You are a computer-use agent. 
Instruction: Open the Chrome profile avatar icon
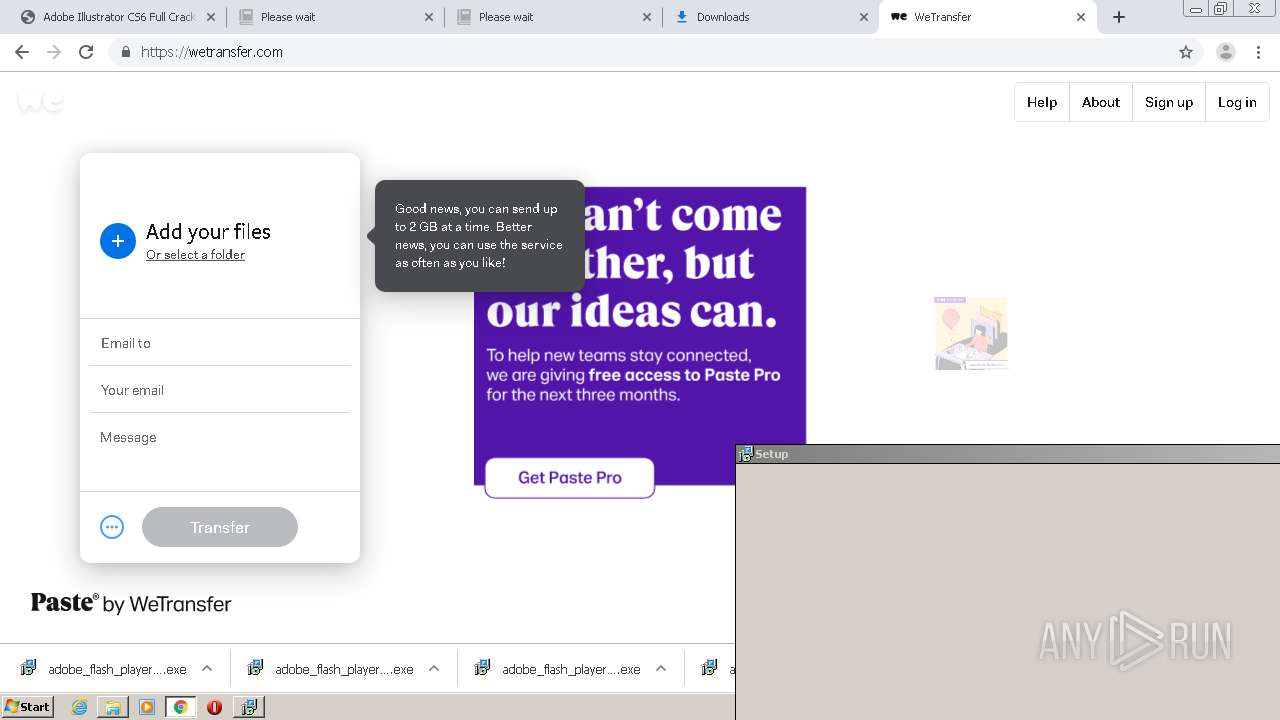(x=1226, y=52)
